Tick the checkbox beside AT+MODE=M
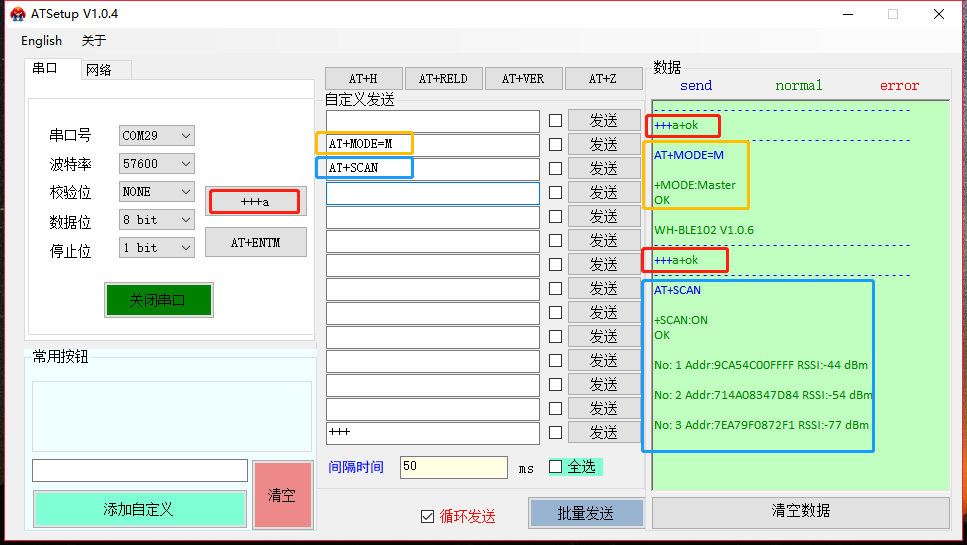 (555, 144)
